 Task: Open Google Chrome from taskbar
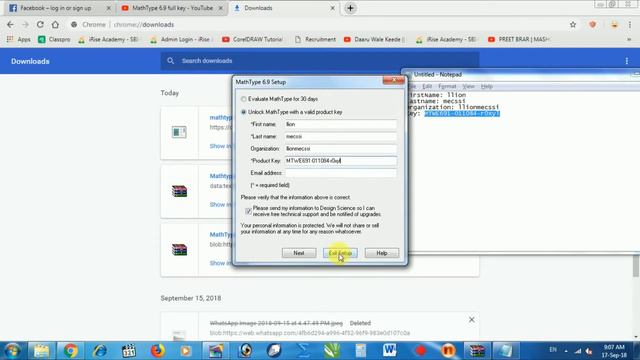(x=70, y=351)
